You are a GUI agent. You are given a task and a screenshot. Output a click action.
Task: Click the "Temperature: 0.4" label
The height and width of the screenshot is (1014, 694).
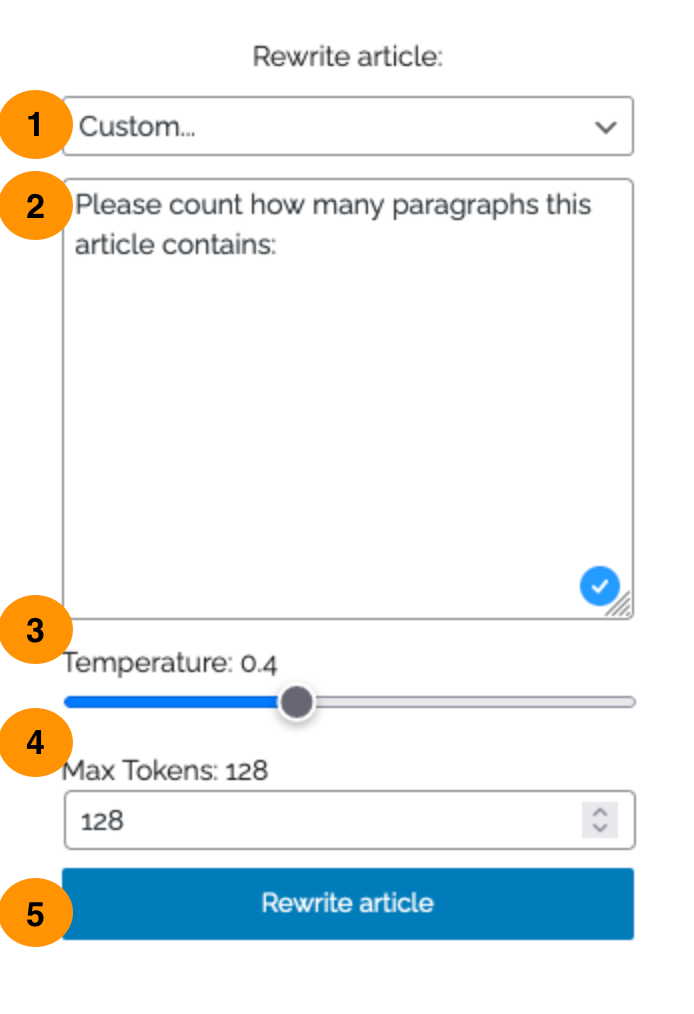click(x=170, y=663)
